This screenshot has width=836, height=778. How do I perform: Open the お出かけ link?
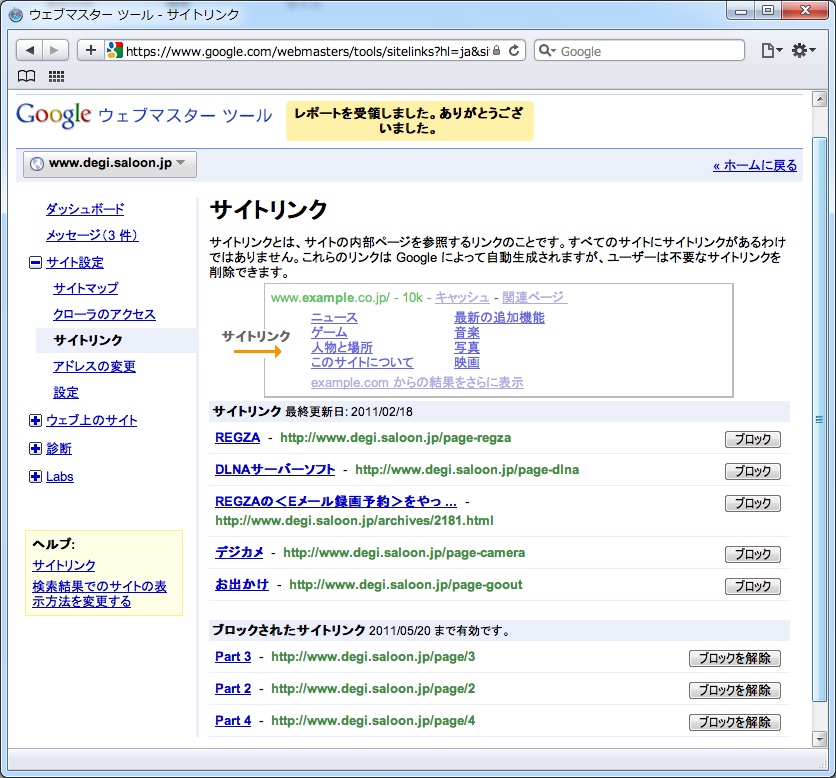point(242,584)
